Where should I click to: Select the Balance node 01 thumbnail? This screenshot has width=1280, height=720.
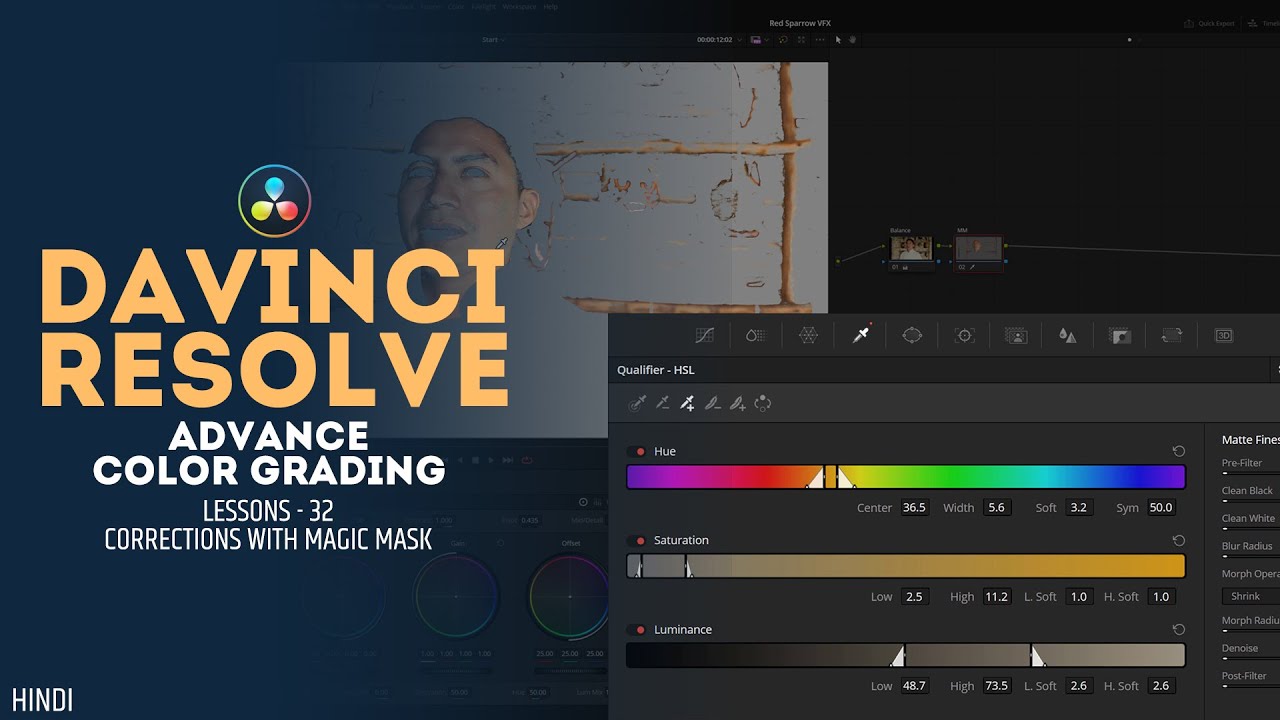[x=911, y=248]
